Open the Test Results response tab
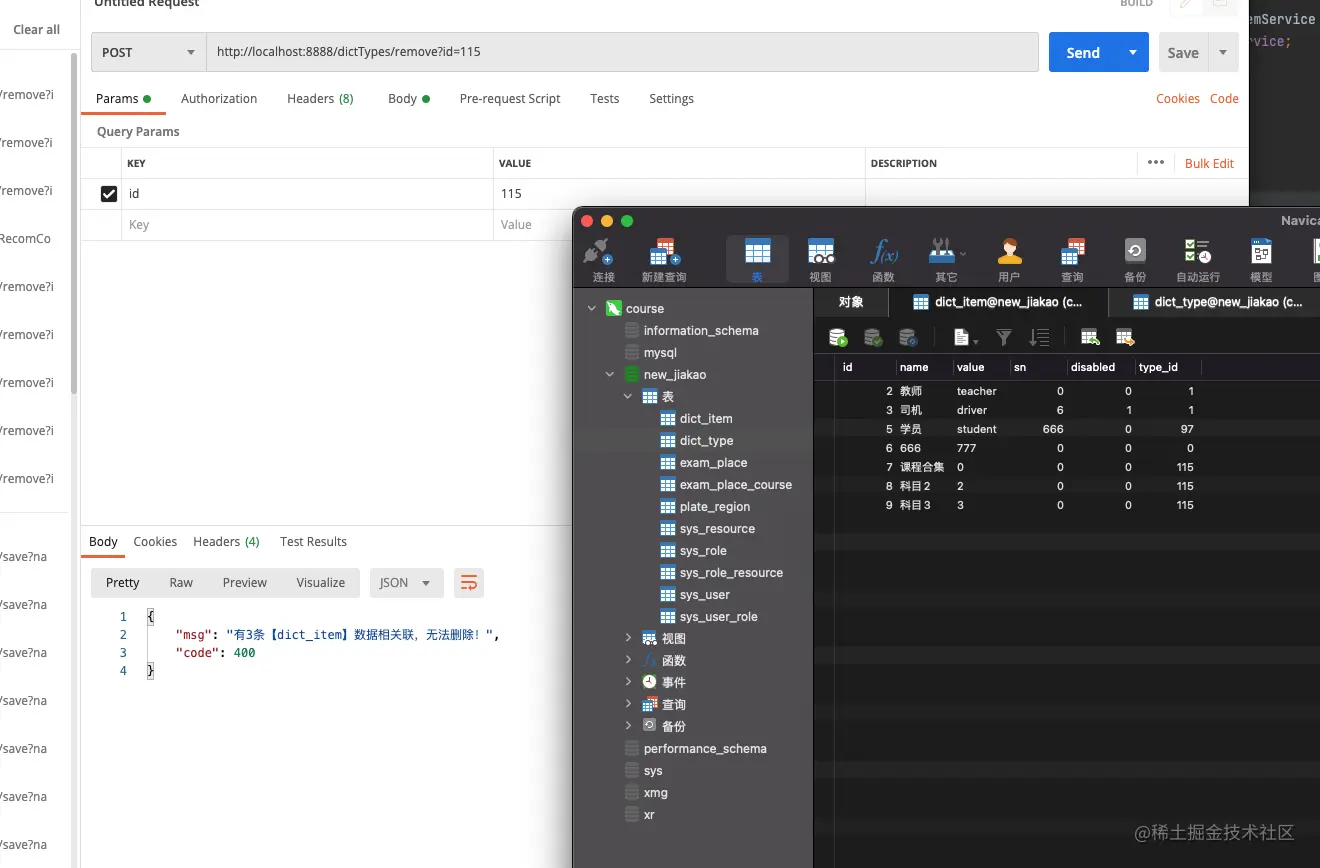1320x868 pixels. click(x=313, y=542)
